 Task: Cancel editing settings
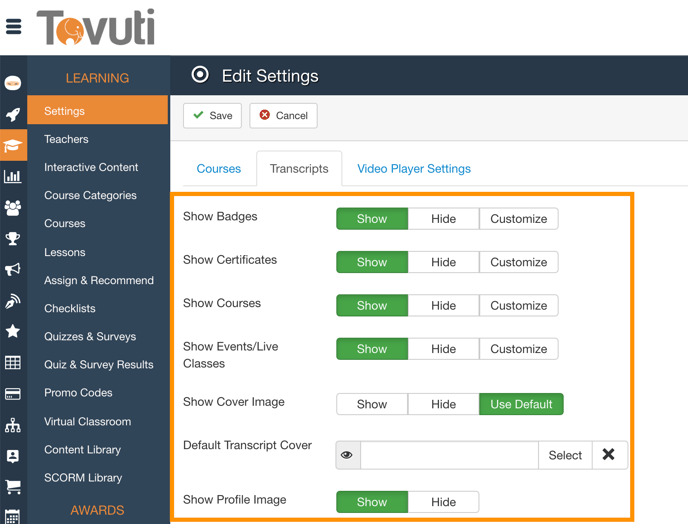[283, 116]
